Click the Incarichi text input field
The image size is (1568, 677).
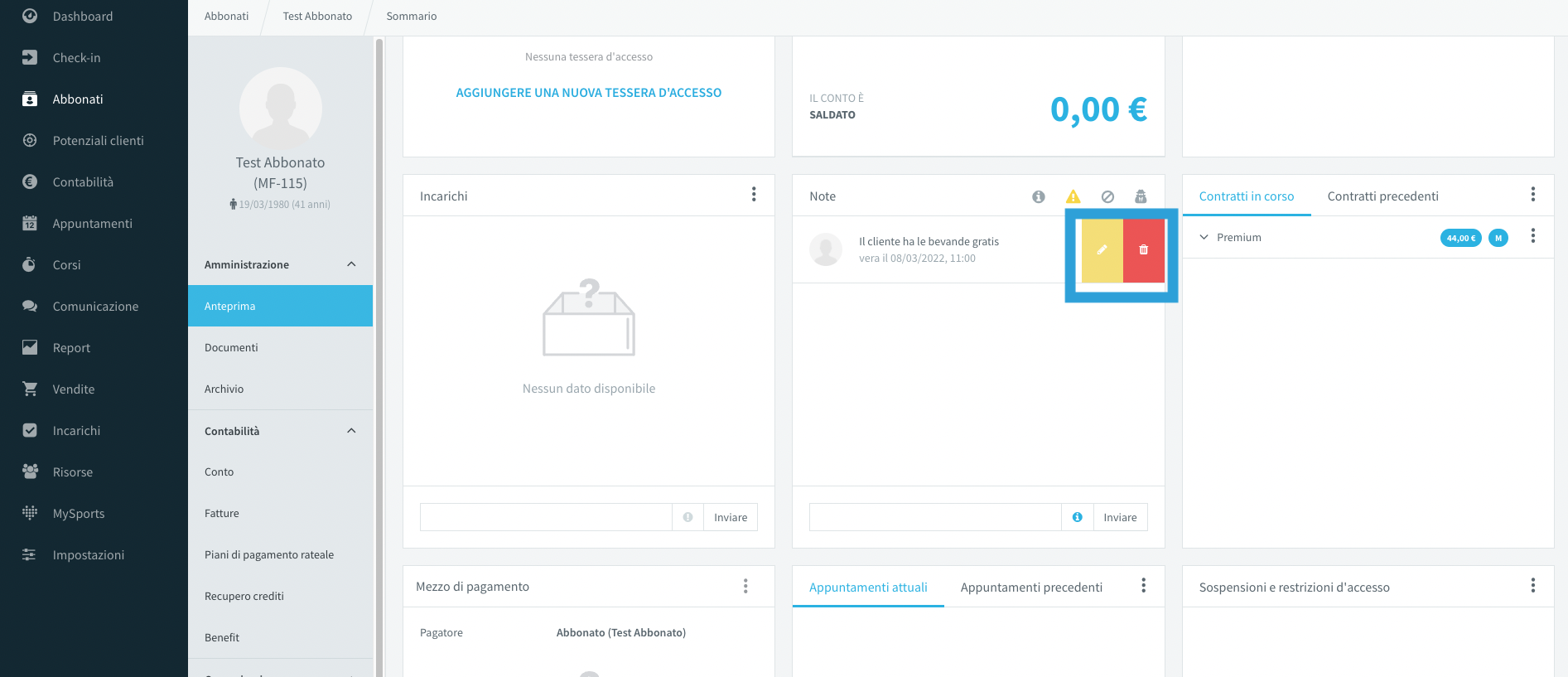pos(546,517)
